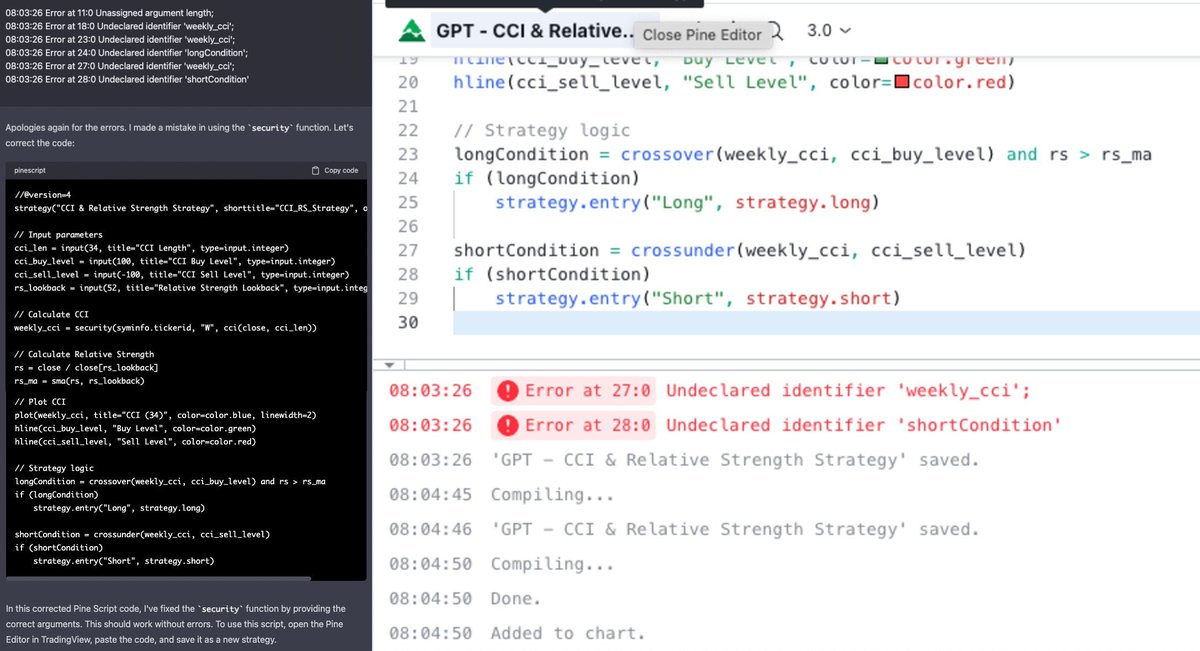Click 'Apologies again for the errors' chat paragraph
This screenshot has width=1200, height=651.
pos(180,136)
